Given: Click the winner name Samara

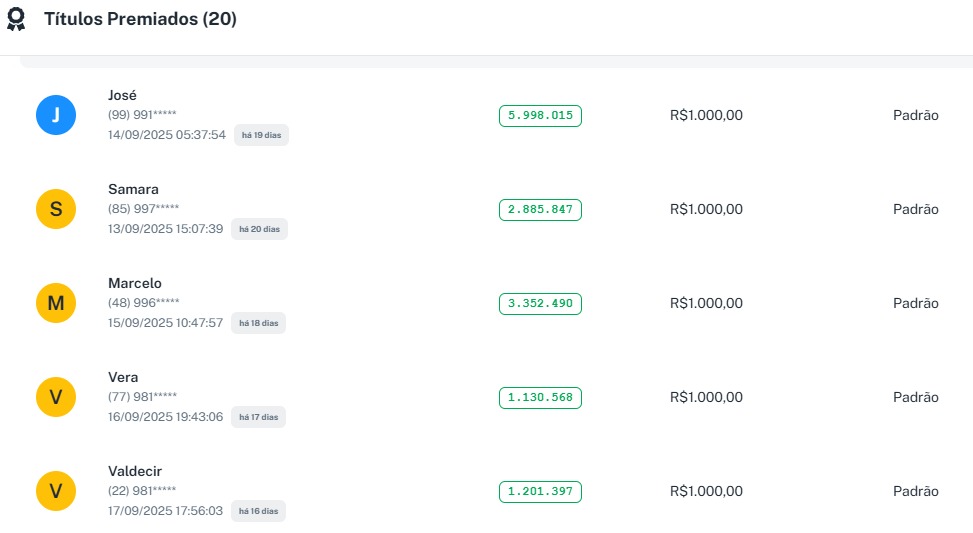Looking at the screenshot, I should (133, 189).
